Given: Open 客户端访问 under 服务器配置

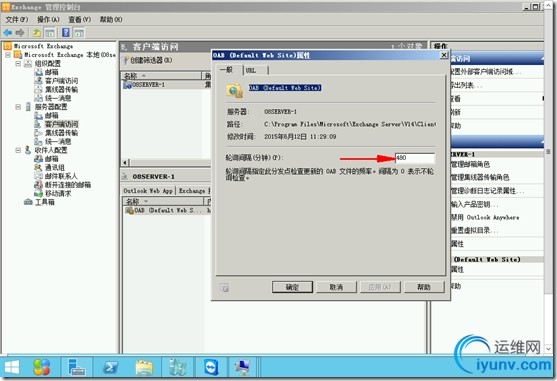Looking at the screenshot, I should click(61, 124).
